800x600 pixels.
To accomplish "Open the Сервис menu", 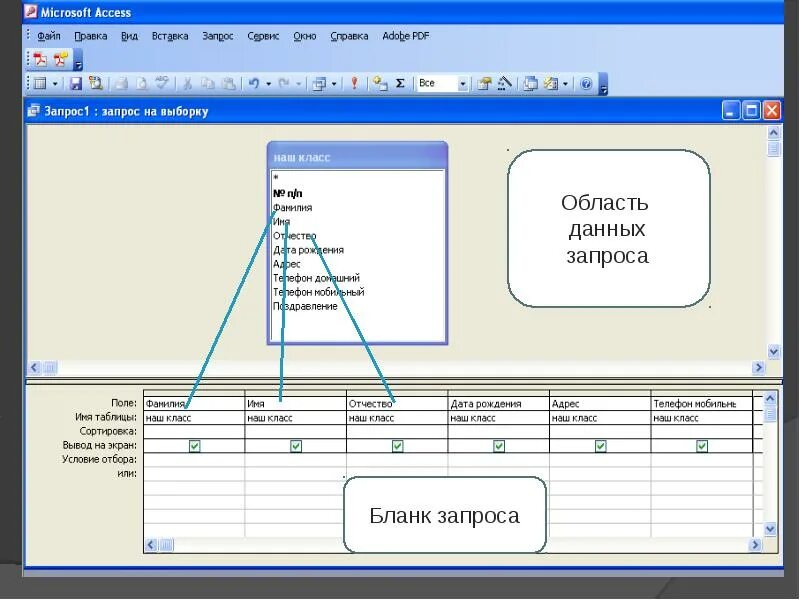I will (263, 36).
